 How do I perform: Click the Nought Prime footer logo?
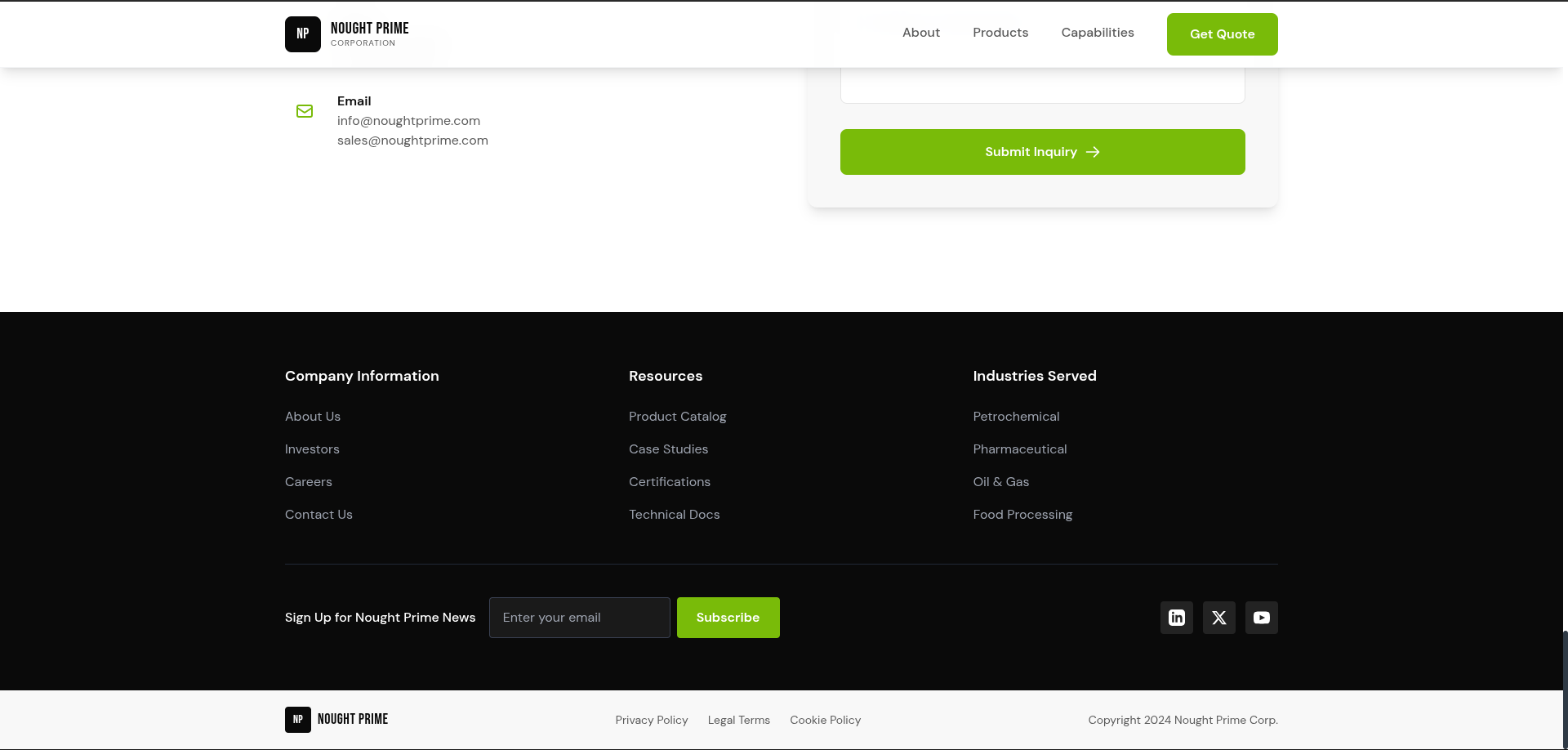[x=336, y=720]
